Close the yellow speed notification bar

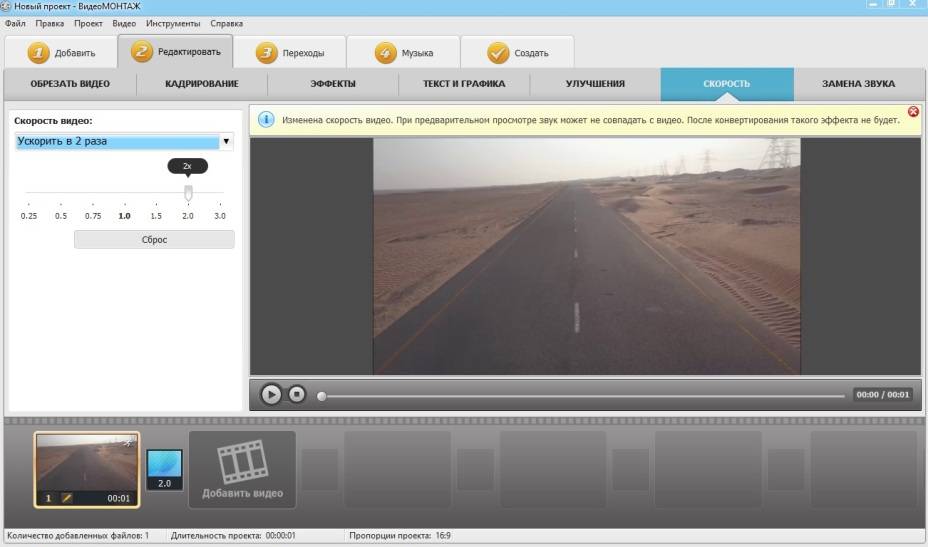tap(912, 112)
